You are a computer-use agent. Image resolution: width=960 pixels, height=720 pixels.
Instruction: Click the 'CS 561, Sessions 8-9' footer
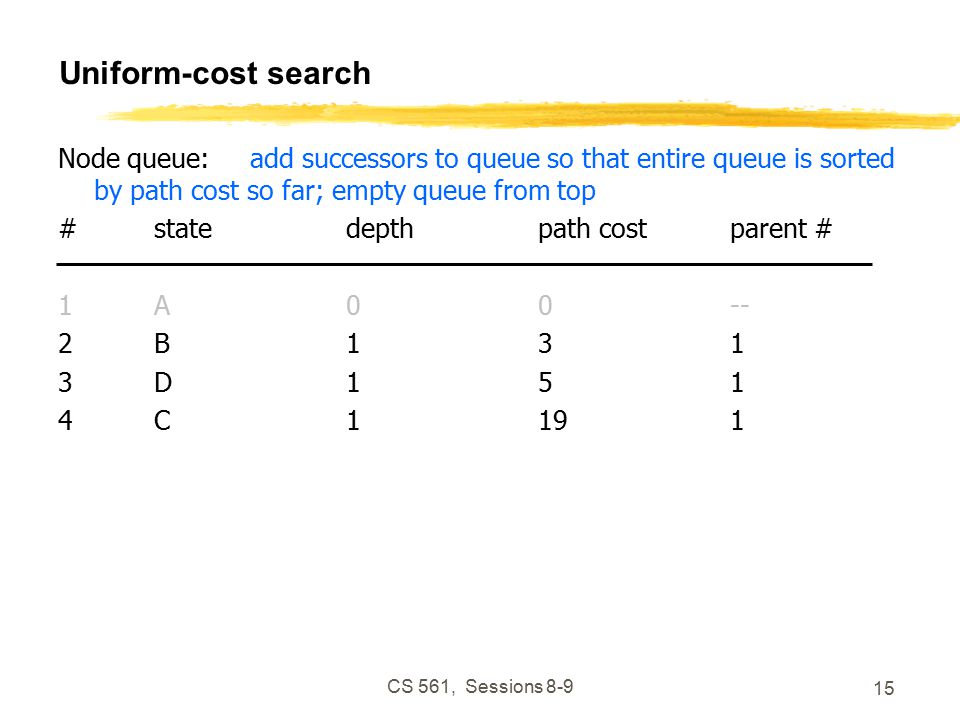[x=480, y=686]
